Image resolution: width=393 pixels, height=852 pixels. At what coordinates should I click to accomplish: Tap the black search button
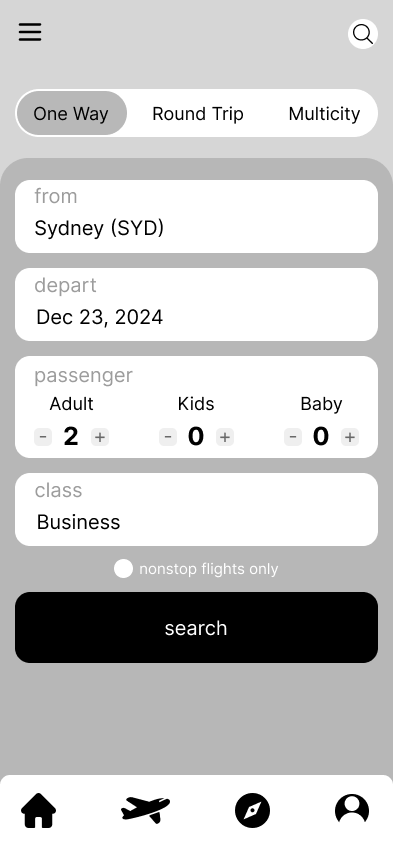tap(196, 628)
